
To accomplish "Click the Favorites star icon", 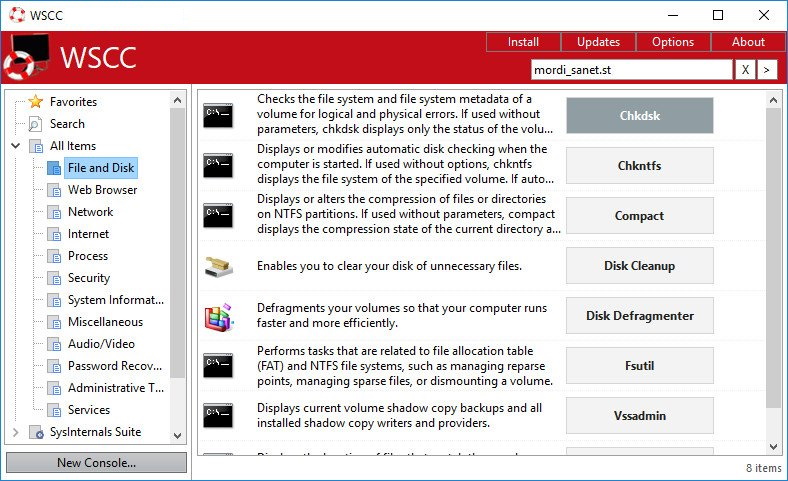I will (x=36, y=102).
